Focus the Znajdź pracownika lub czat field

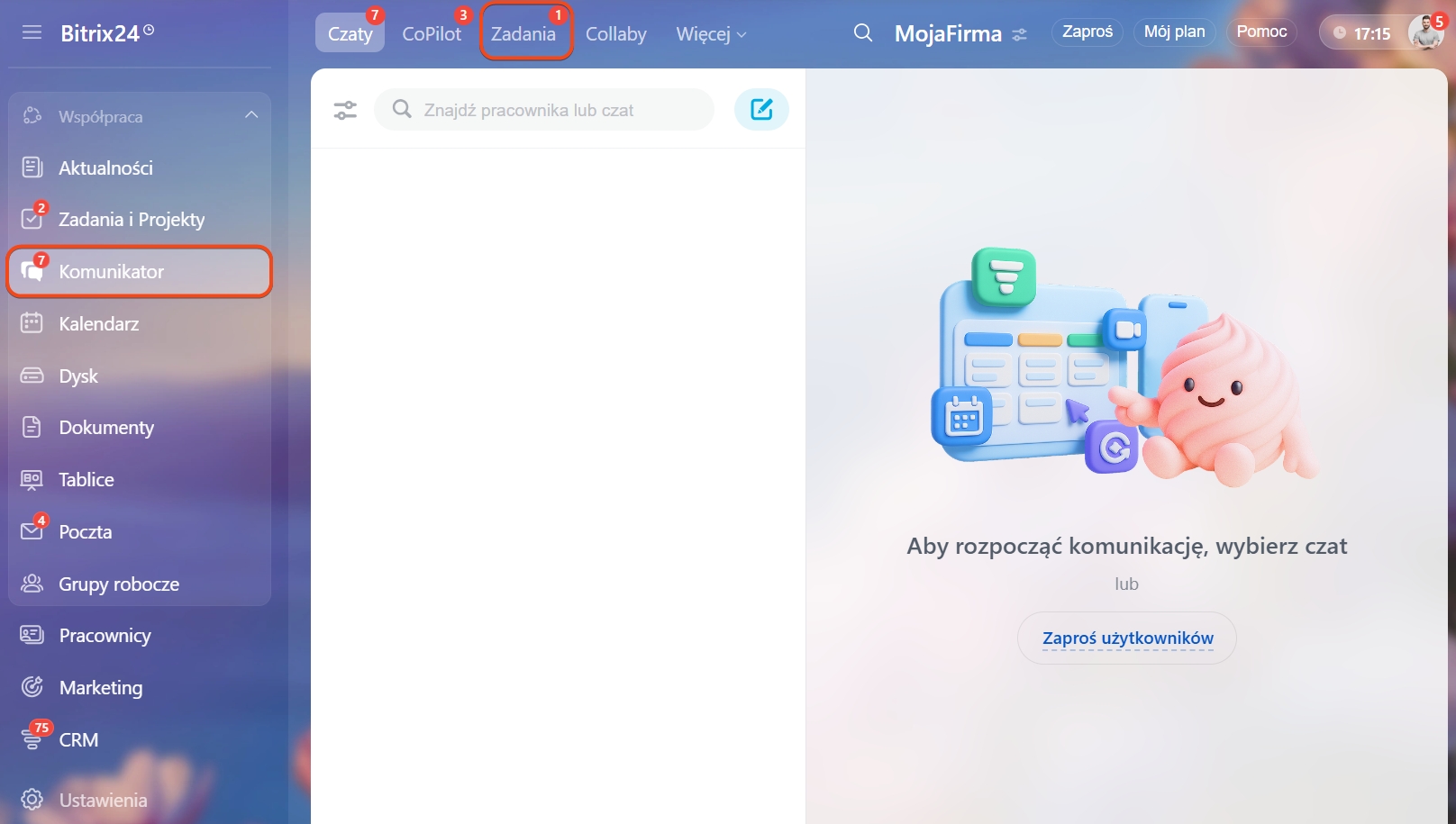pos(544,110)
